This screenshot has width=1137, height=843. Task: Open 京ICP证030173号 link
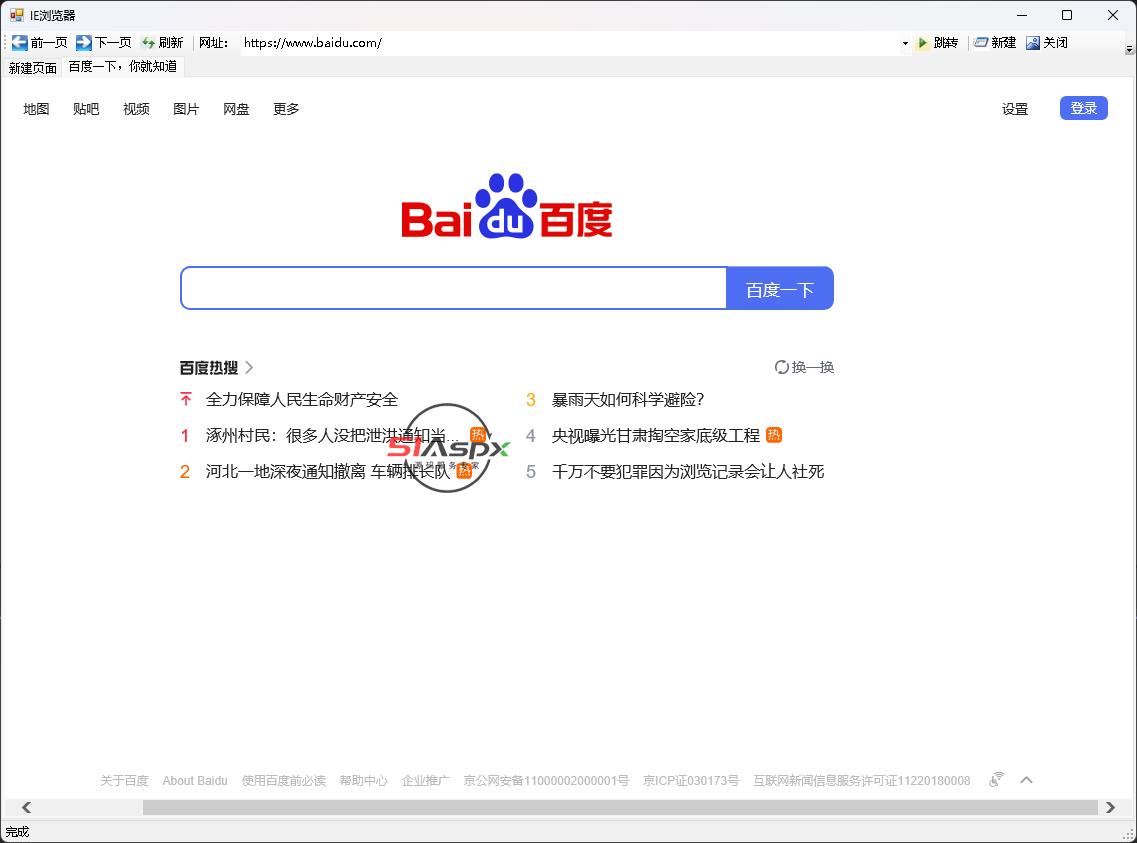tap(691, 781)
